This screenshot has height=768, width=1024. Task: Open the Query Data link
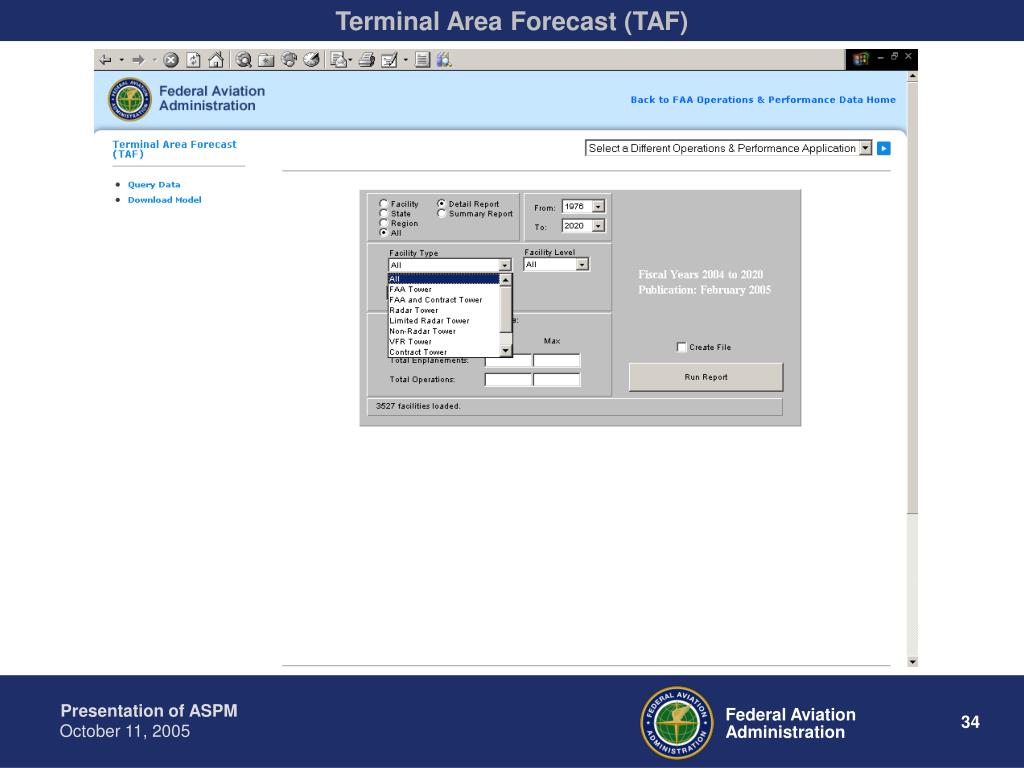point(154,185)
